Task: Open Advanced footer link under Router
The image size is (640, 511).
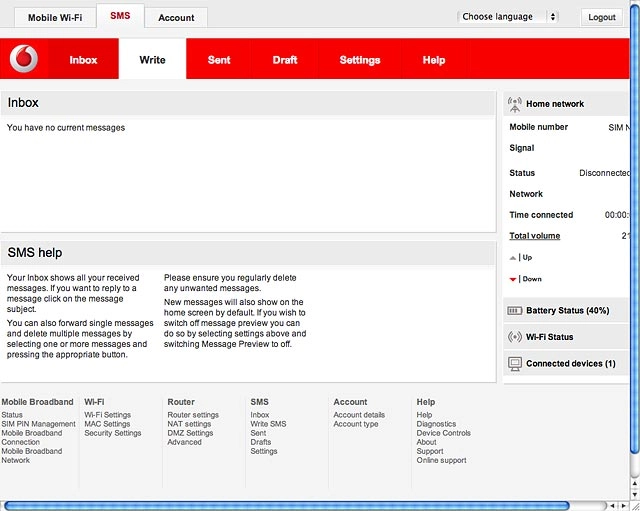Action: pyautogui.click(x=184, y=442)
